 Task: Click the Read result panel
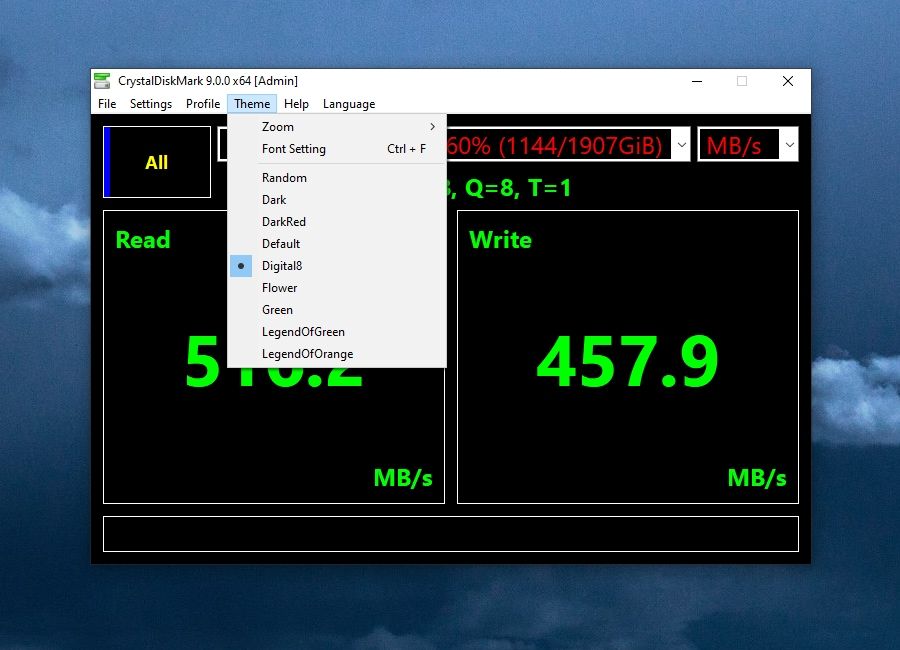(x=274, y=357)
